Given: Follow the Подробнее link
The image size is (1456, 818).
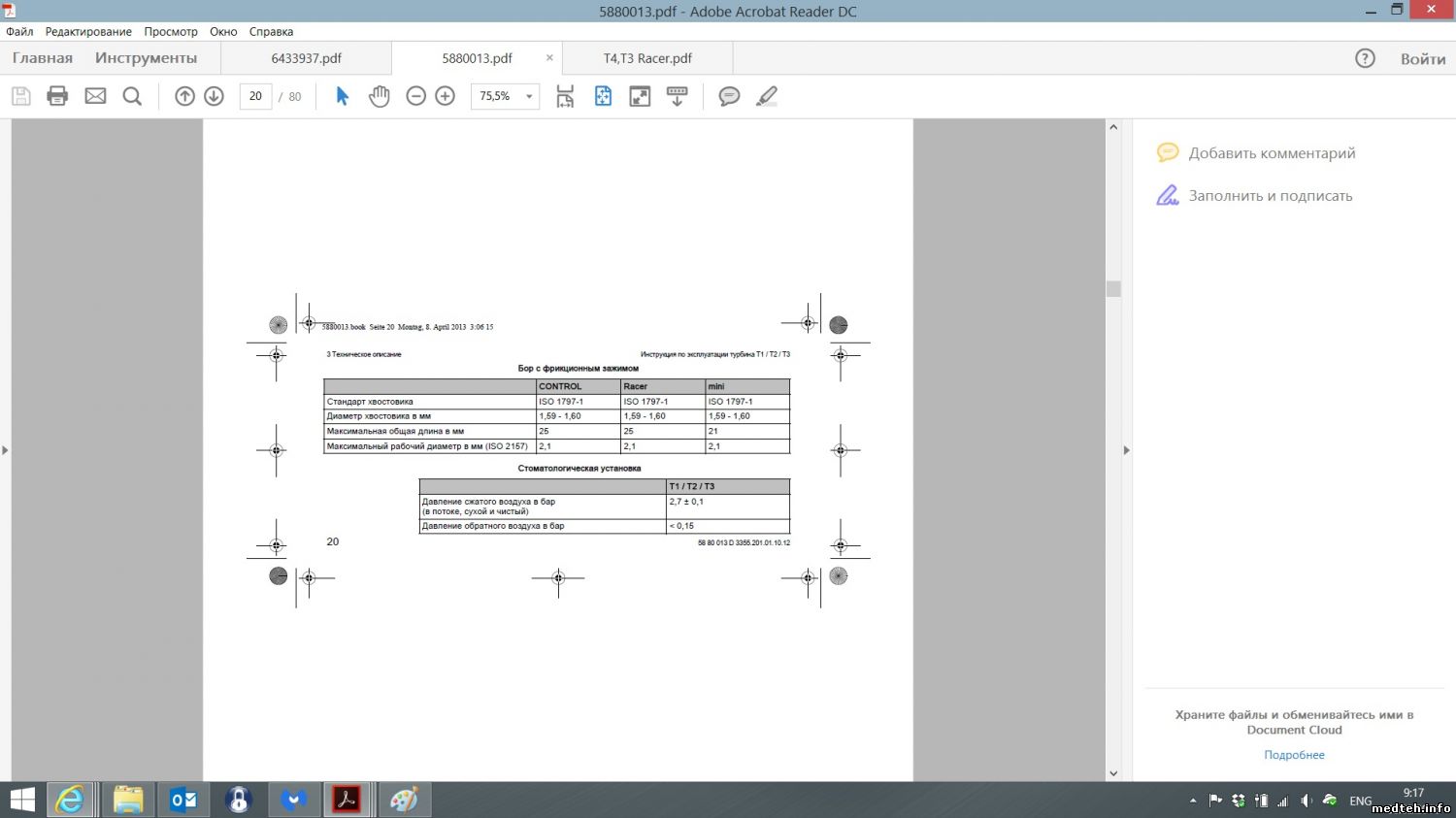Looking at the screenshot, I should [1294, 755].
